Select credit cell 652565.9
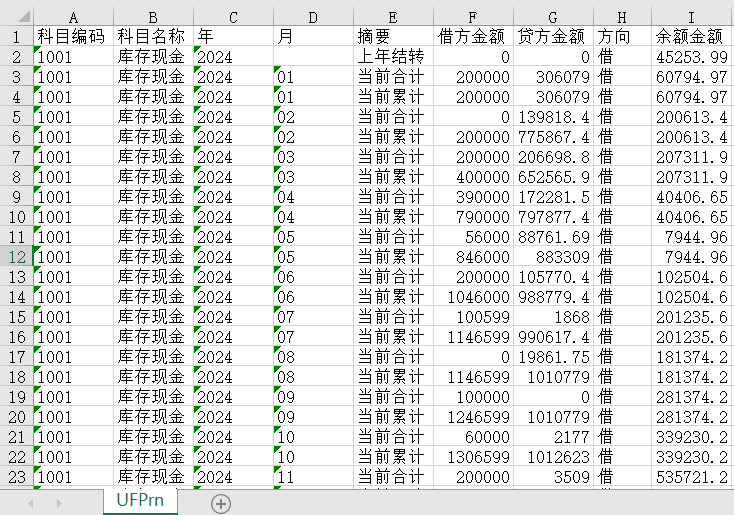Viewport: 734px width, 515px height. click(554, 177)
